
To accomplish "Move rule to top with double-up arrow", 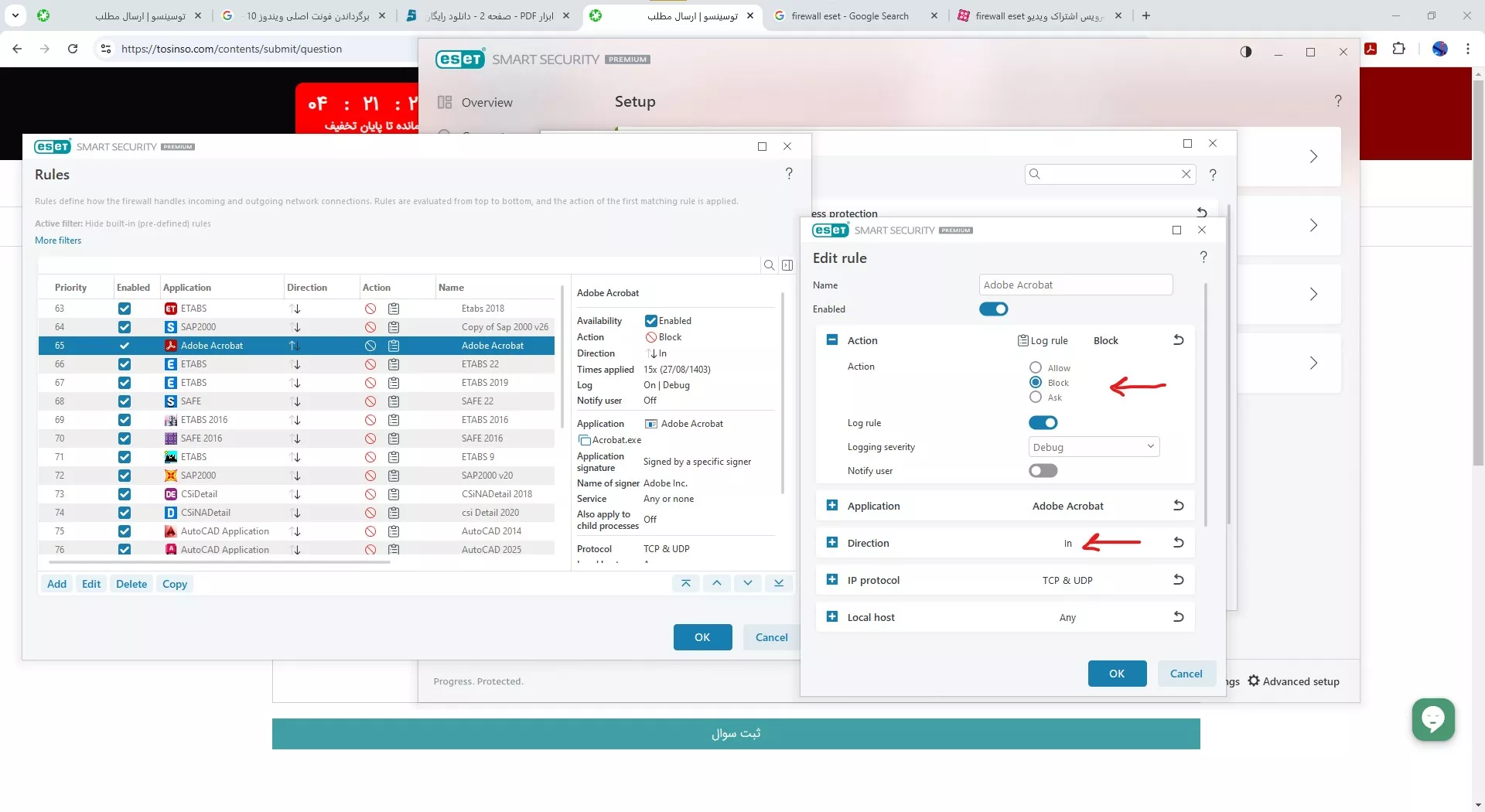I will pyautogui.click(x=686, y=583).
